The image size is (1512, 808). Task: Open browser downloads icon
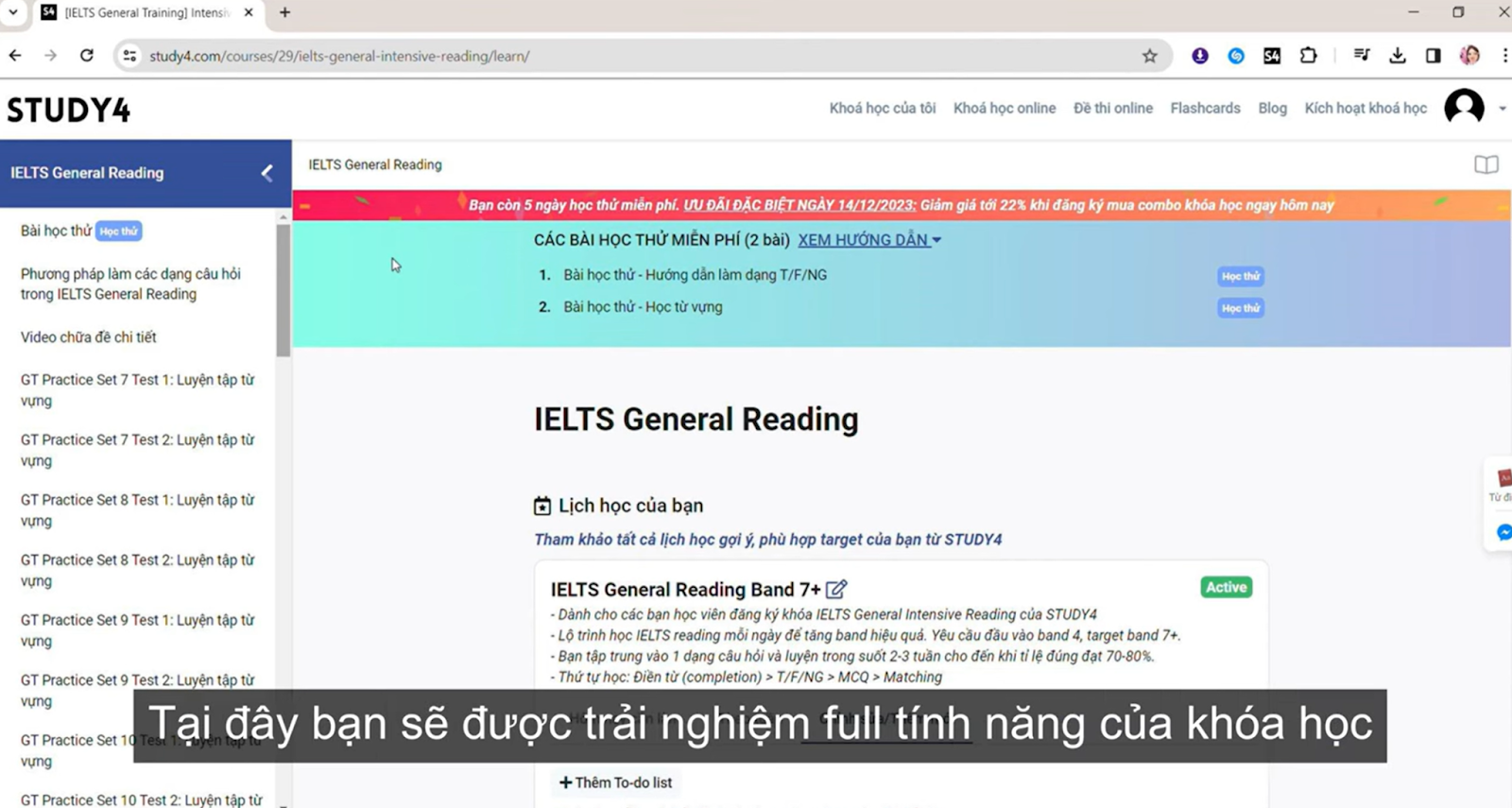[x=1397, y=56]
